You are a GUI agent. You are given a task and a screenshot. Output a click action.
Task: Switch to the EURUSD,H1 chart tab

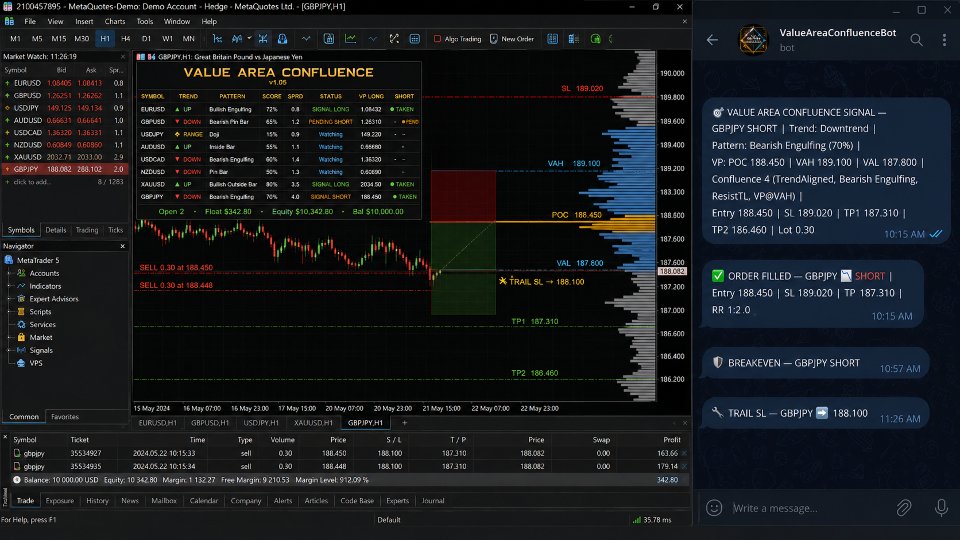[157, 422]
